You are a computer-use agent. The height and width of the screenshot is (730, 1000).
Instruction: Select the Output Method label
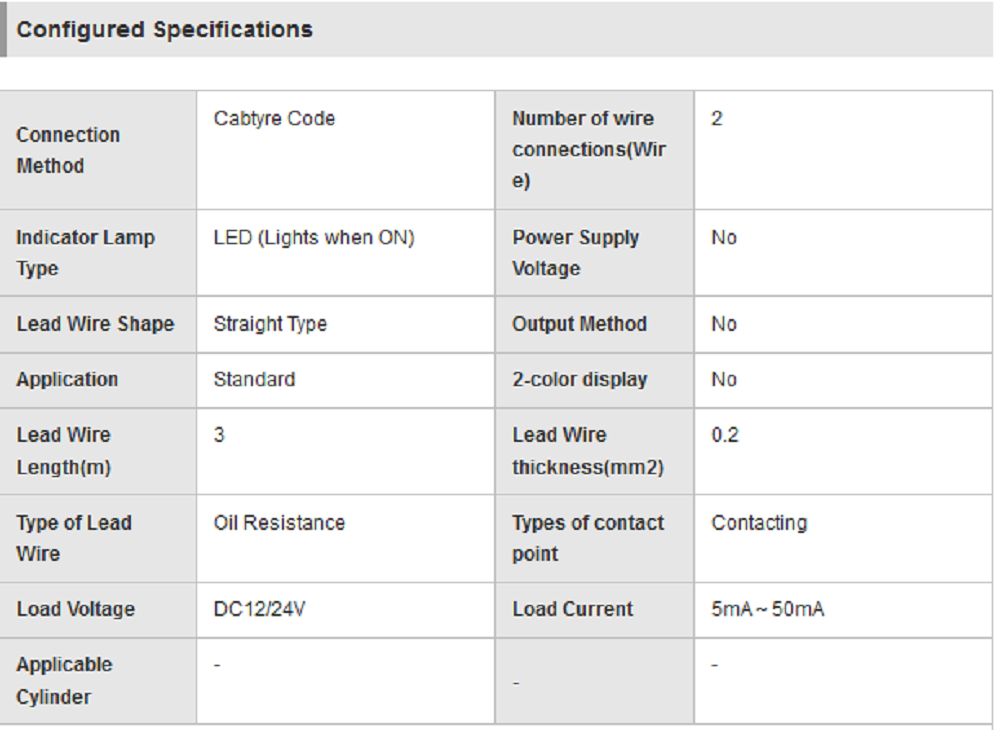coord(579,324)
